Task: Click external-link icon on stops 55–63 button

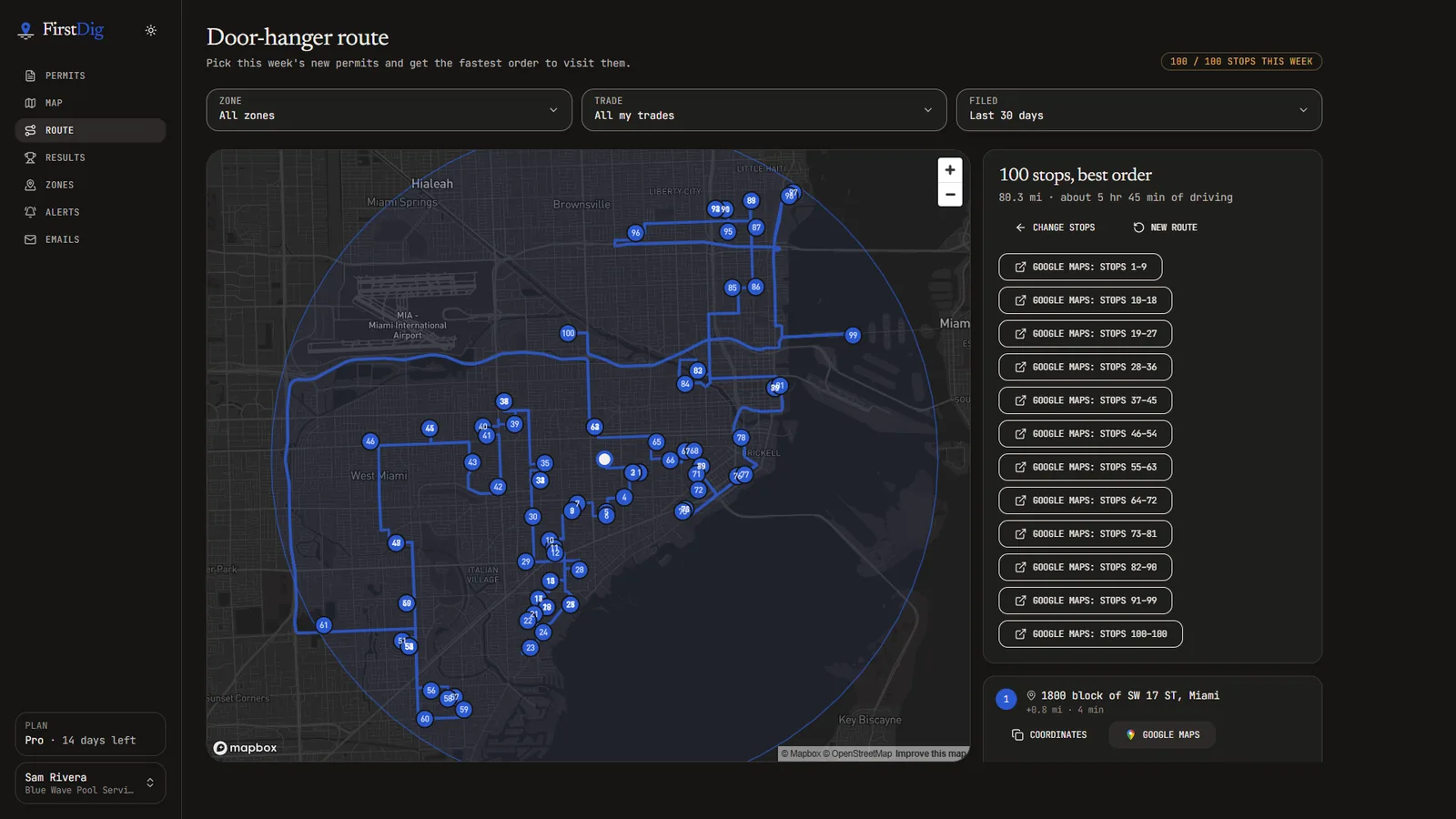Action: point(1020,467)
